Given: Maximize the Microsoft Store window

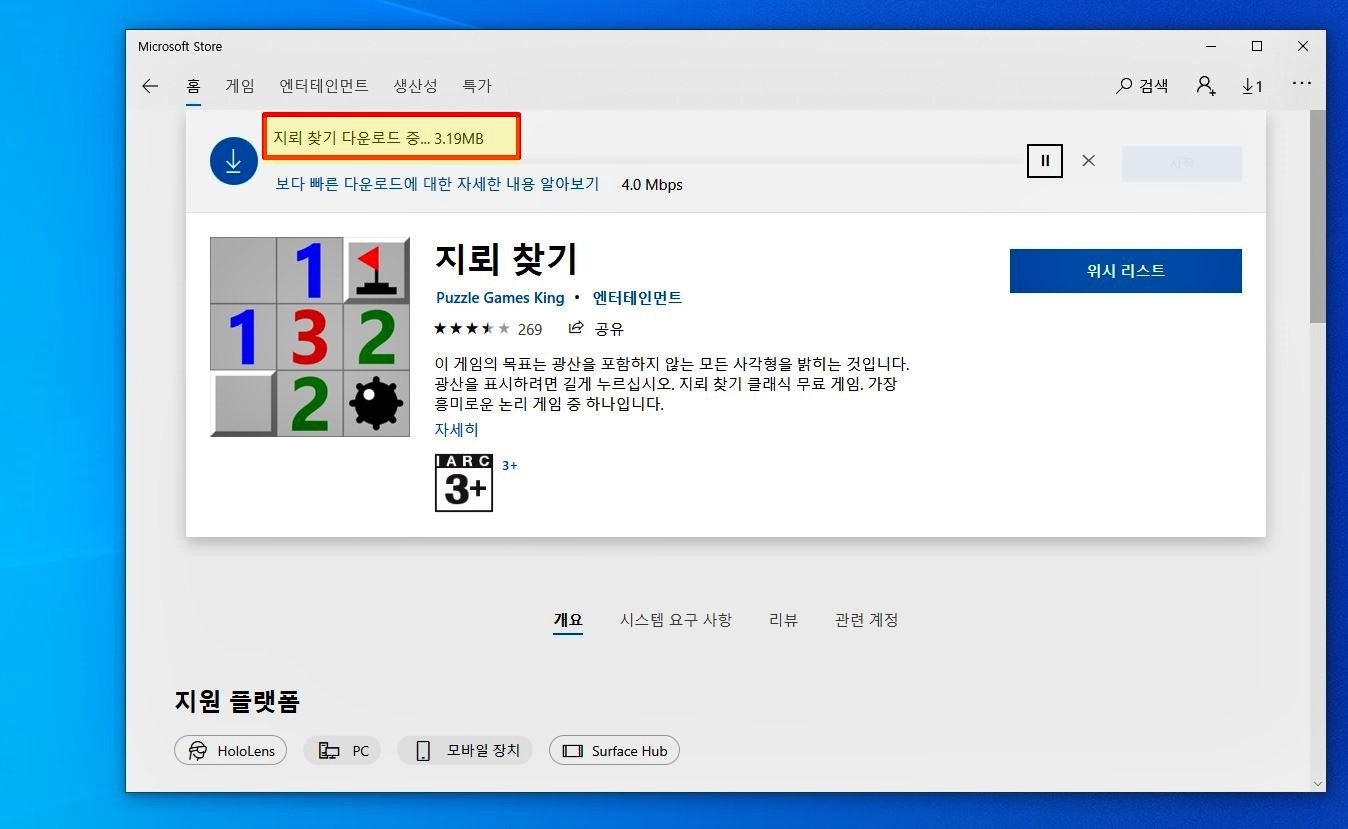Looking at the screenshot, I should 1257,46.
